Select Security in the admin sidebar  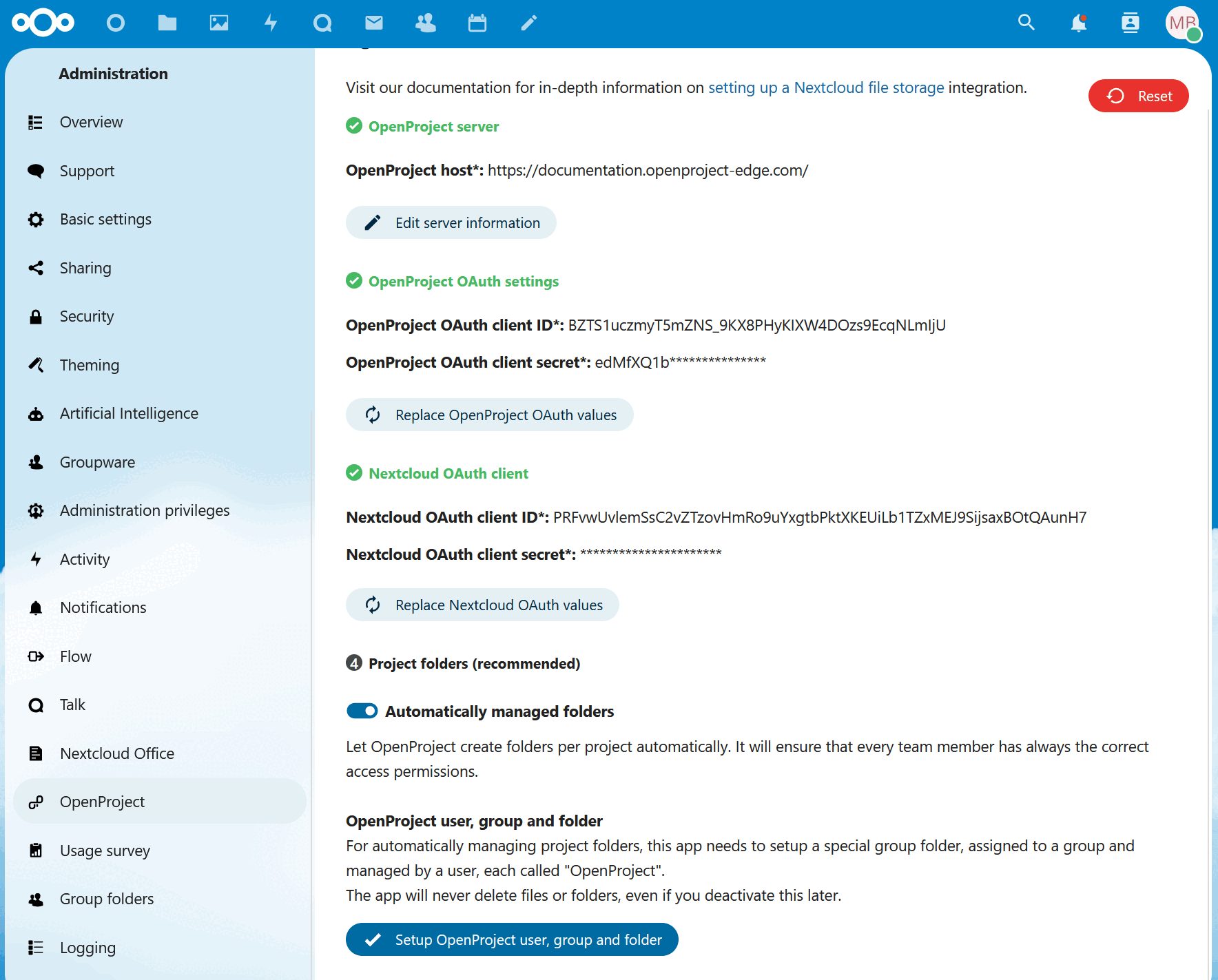[87, 316]
